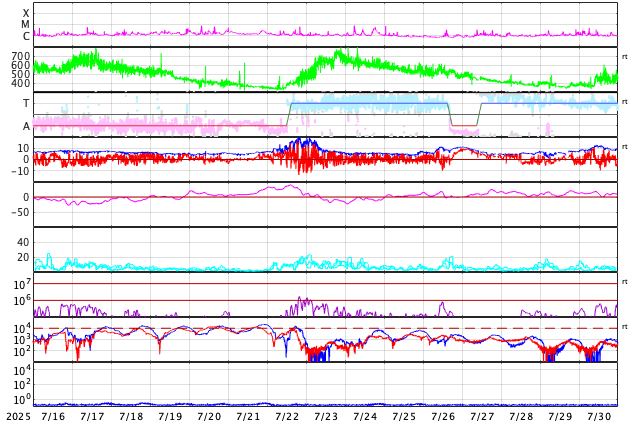Click the 7/26 date label
Viewport: 634px width, 424px height.
[443, 416]
